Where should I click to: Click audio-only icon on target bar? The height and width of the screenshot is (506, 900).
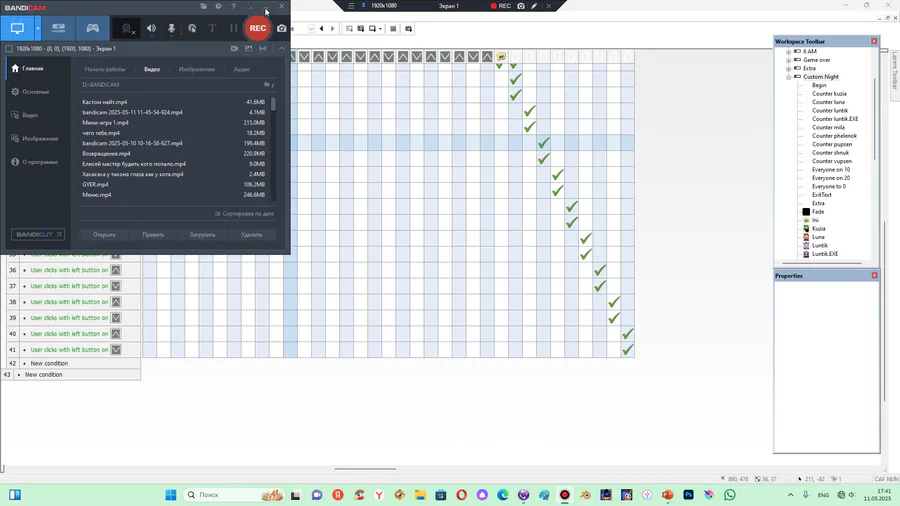[263, 49]
